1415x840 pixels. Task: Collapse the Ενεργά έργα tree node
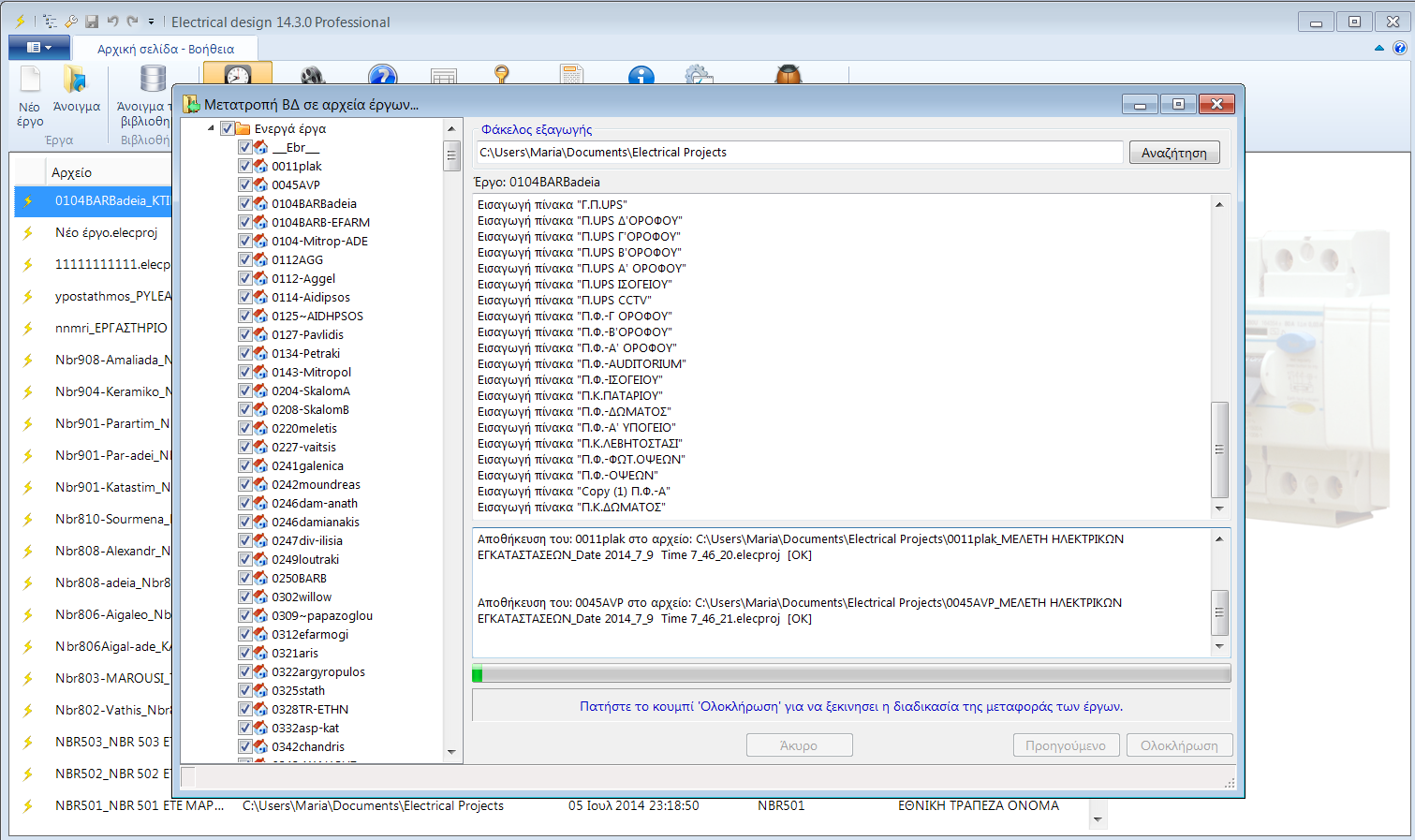pyautogui.click(x=211, y=128)
